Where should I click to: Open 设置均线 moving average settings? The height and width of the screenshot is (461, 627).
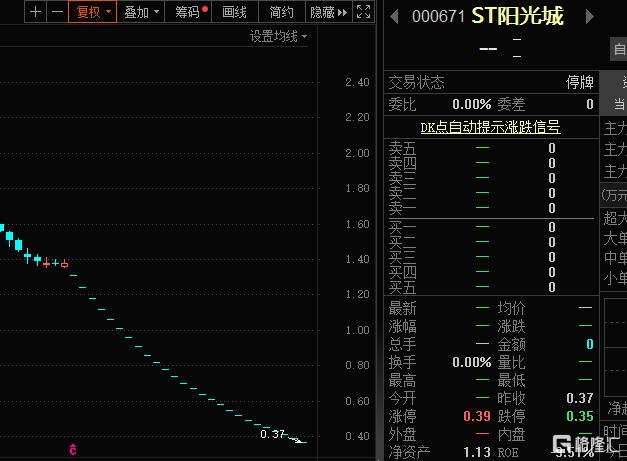click(x=278, y=36)
